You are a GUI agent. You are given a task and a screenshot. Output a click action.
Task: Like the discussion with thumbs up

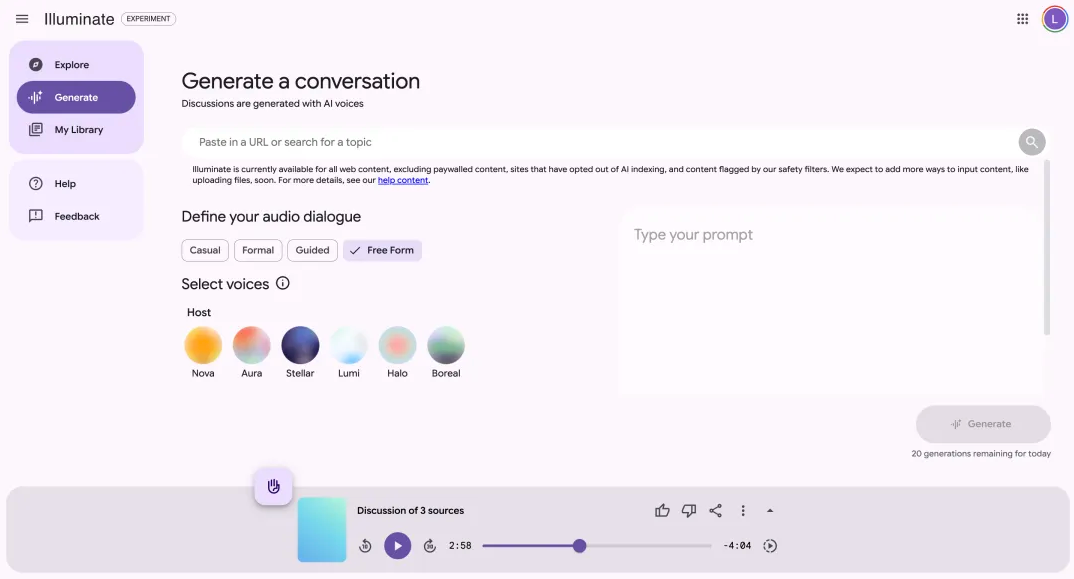click(x=662, y=510)
